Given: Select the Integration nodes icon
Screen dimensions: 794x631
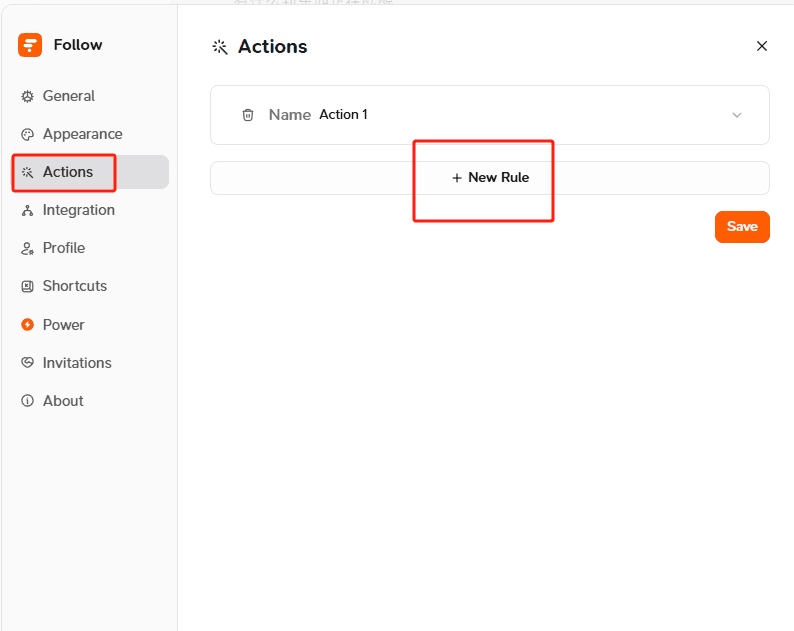Looking at the screenshot, I should click(x=27, y=210).
